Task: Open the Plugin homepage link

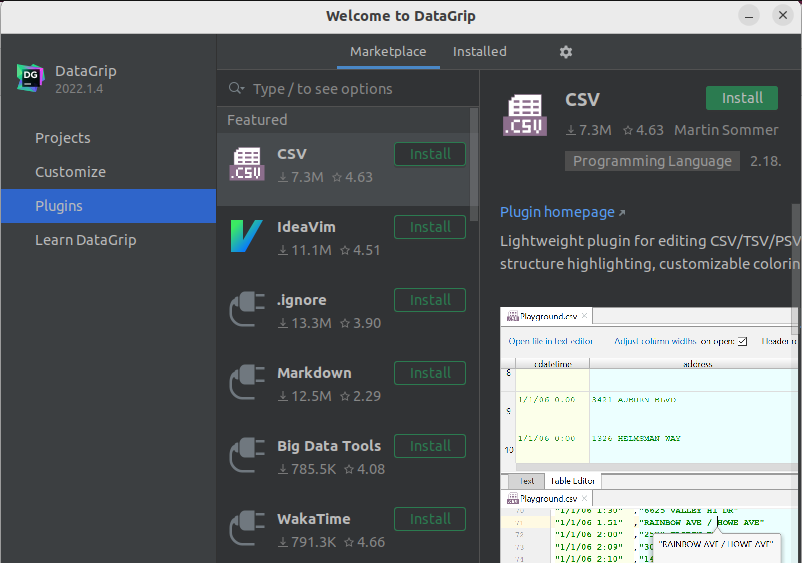Action: [x=557, y=212]
